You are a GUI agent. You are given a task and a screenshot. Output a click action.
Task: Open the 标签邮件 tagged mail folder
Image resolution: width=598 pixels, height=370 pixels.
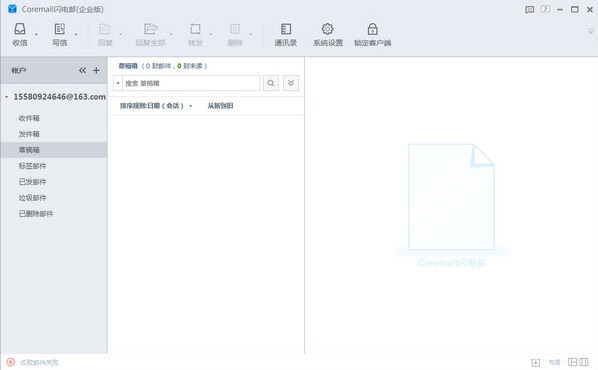32,166
